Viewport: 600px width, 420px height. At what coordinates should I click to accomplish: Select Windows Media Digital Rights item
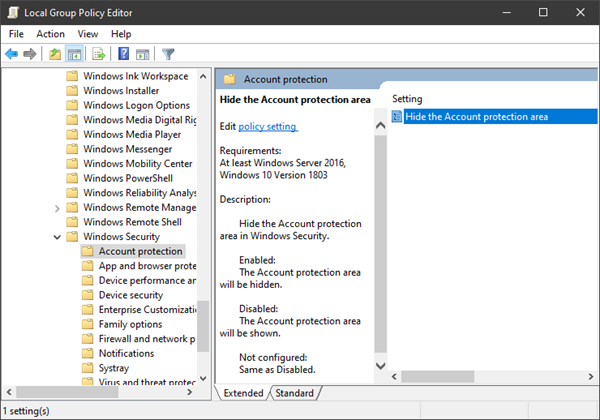140,120
